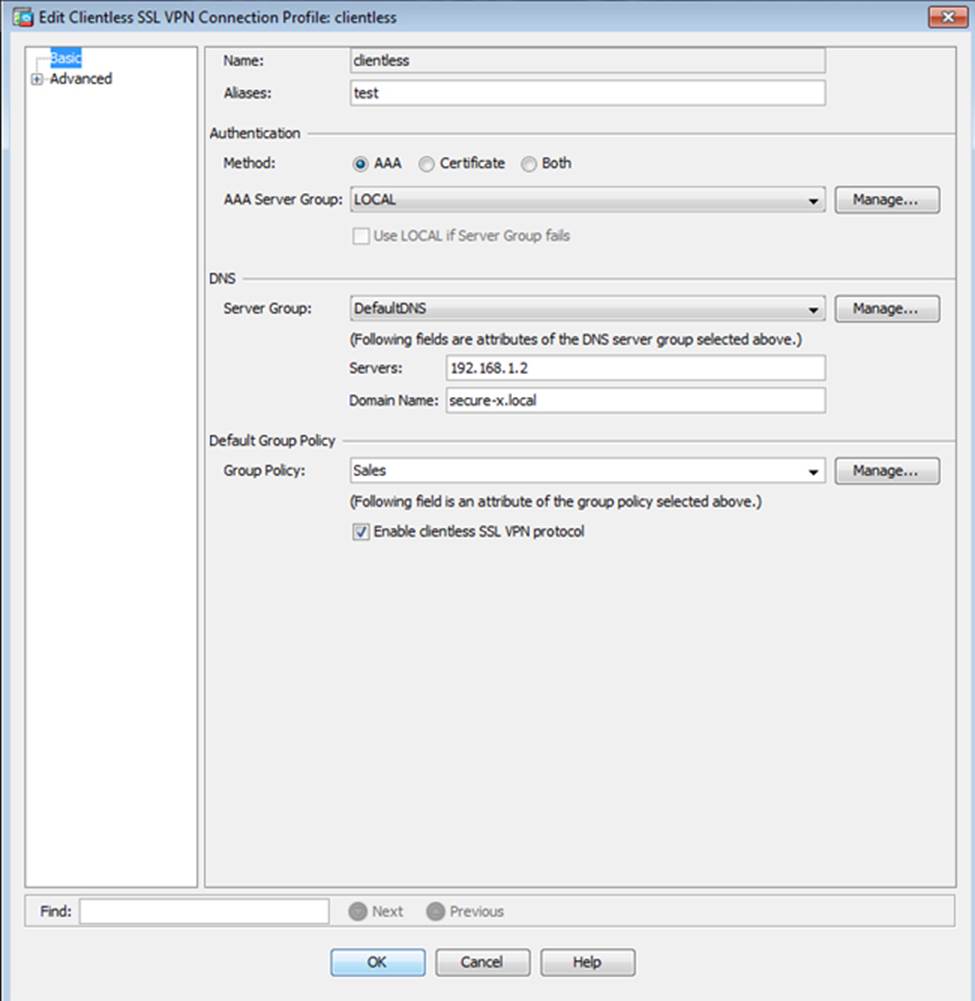The width and height of the screenshot is (975, 1001).
Task: Open the DNS Server Group dropdown
Action: pyautogui.click(x=815, y=310)
